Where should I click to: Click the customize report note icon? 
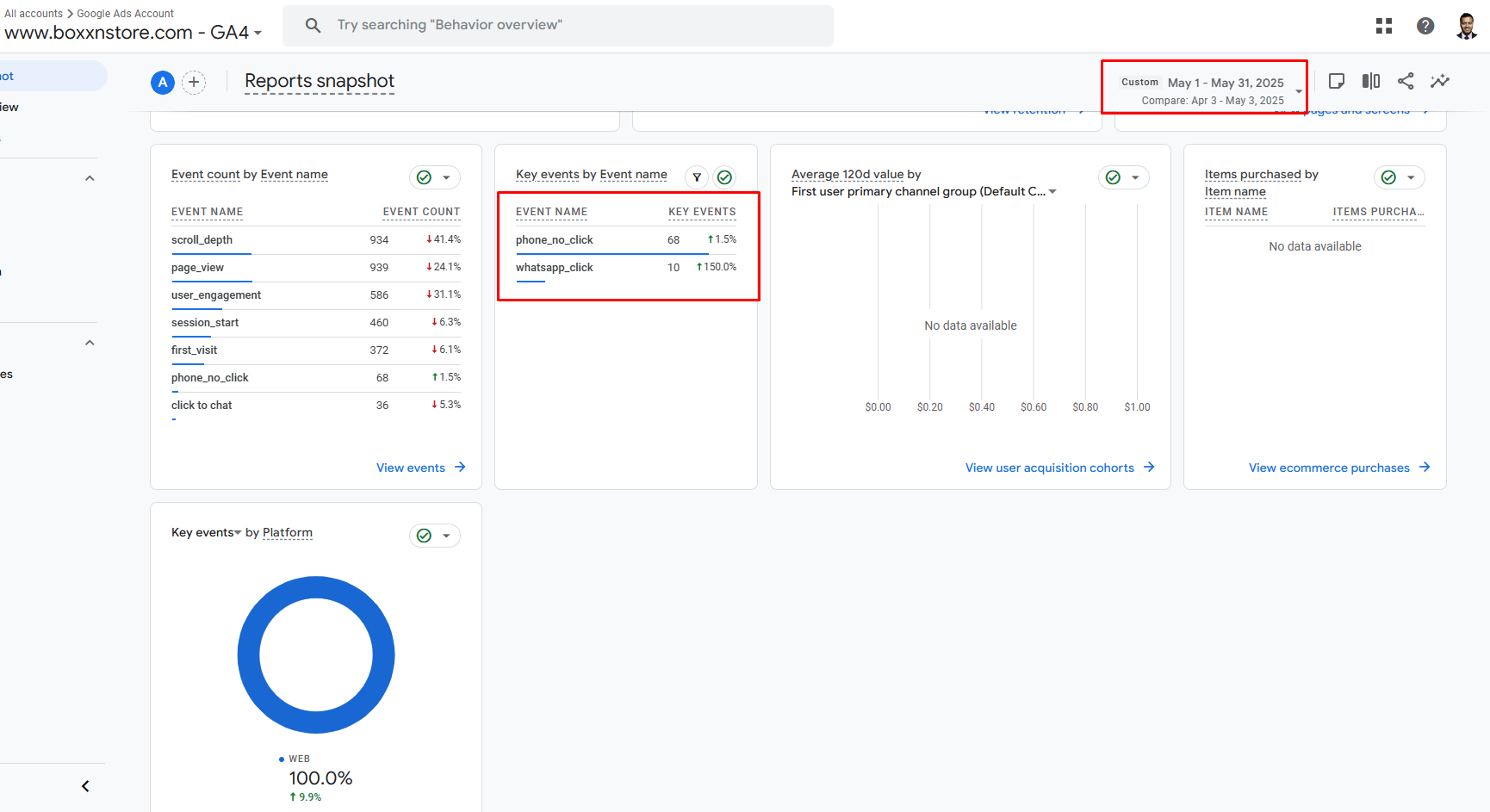[x=1337, y=81]
